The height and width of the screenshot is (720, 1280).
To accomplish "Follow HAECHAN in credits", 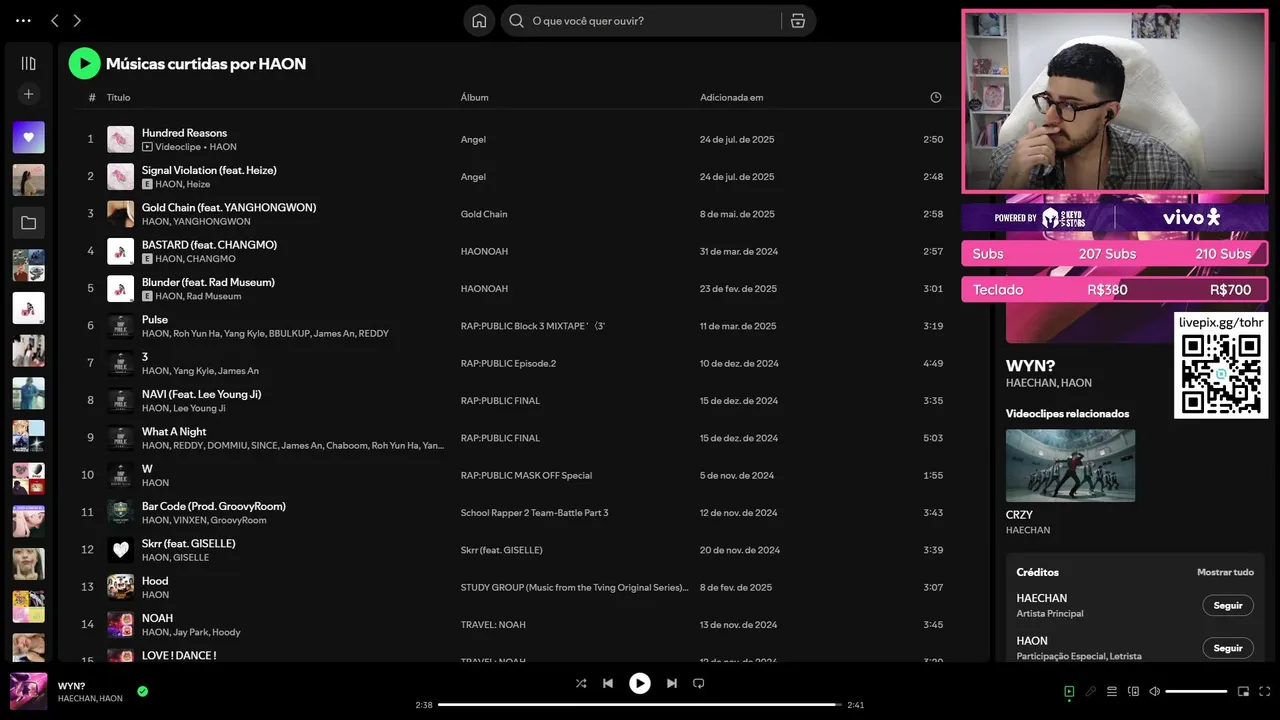I will pos(1227,605).
